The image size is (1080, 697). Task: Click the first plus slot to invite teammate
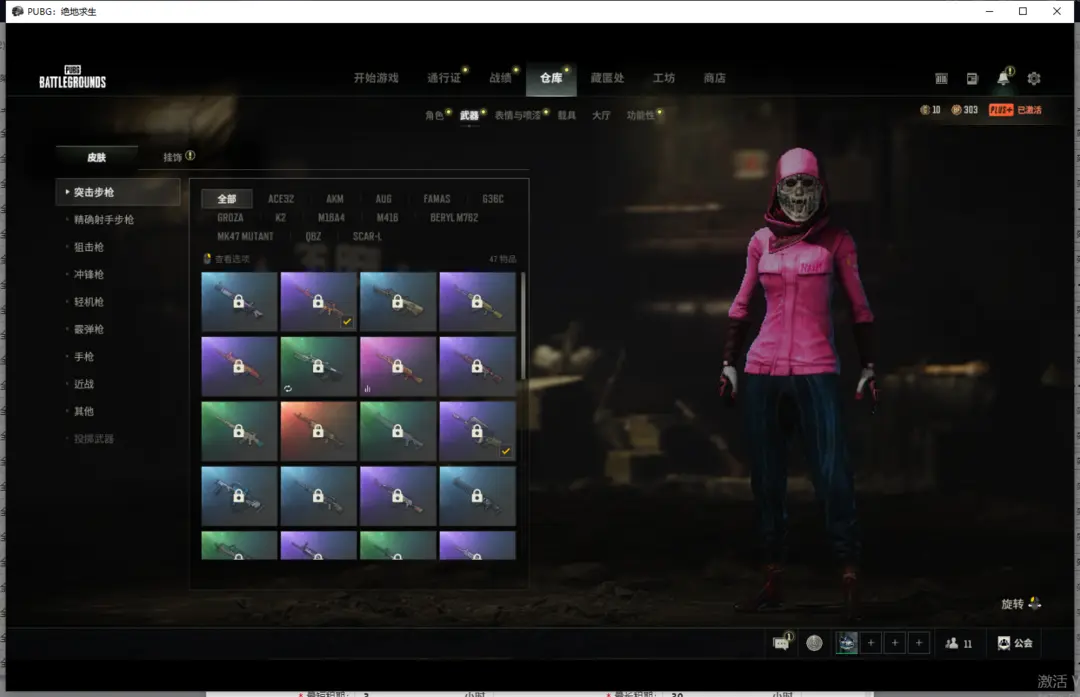[871, 643]
